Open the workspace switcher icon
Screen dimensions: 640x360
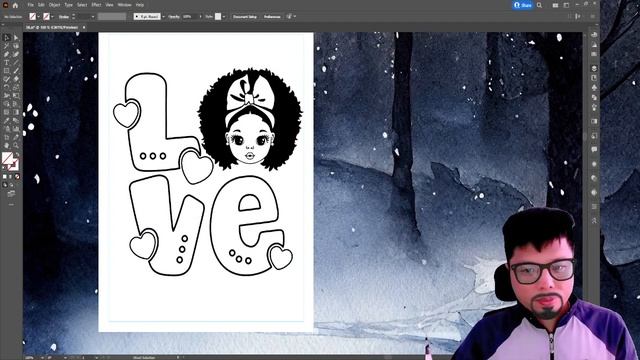pos(566,5)
